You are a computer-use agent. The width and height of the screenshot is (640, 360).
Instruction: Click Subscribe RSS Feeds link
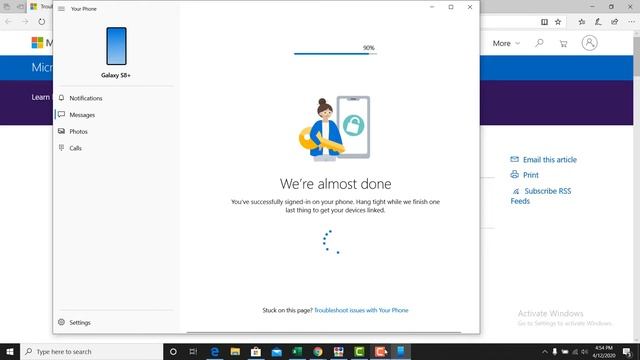(541, 196)
